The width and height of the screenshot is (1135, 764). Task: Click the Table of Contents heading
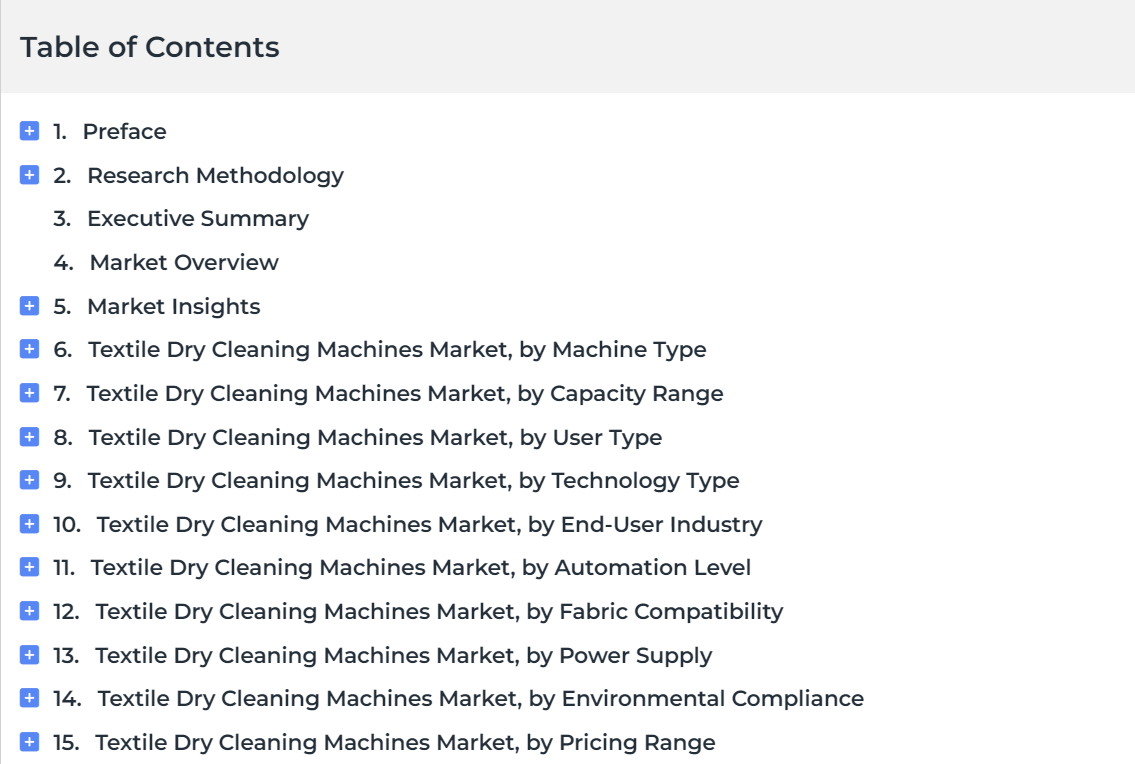[150, 47]
